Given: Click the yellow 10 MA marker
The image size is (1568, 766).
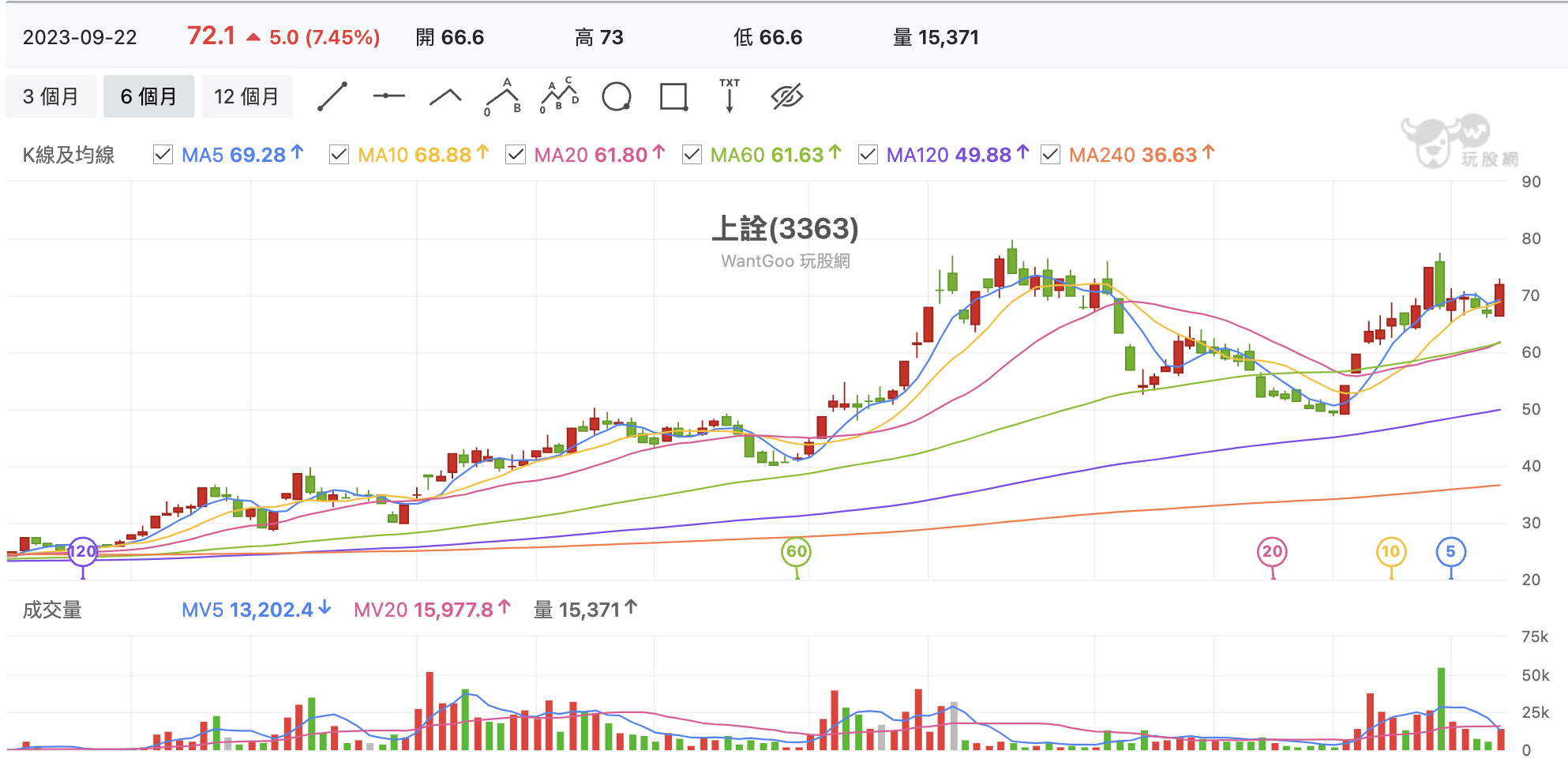Looking at the screenshot, I should pos(1391,551).
